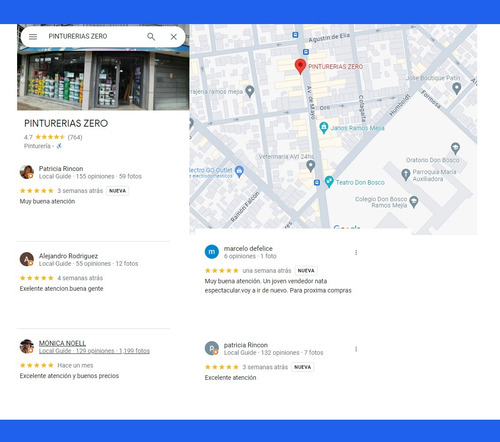
Task: Click the 'Muy buena atención' review text
Action: 47,201
